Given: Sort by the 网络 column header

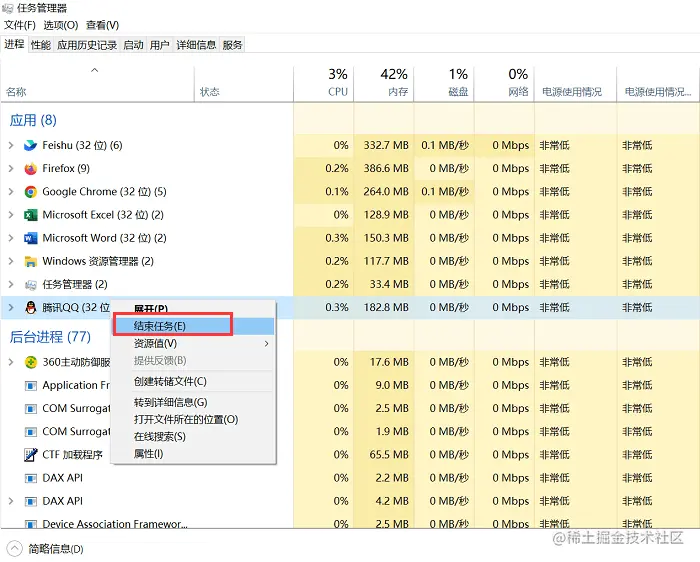Looking at the screenshot, I should [504, 83].
